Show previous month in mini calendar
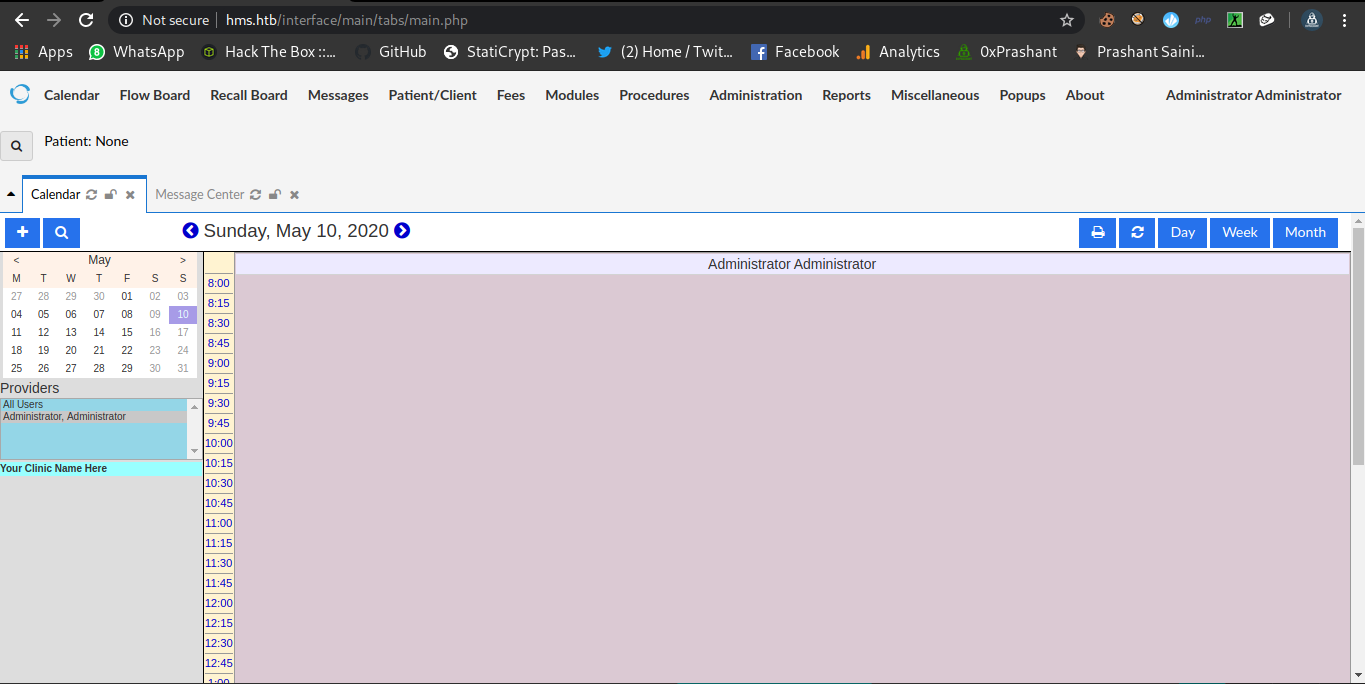1365x684 pixels. (16, 260)
